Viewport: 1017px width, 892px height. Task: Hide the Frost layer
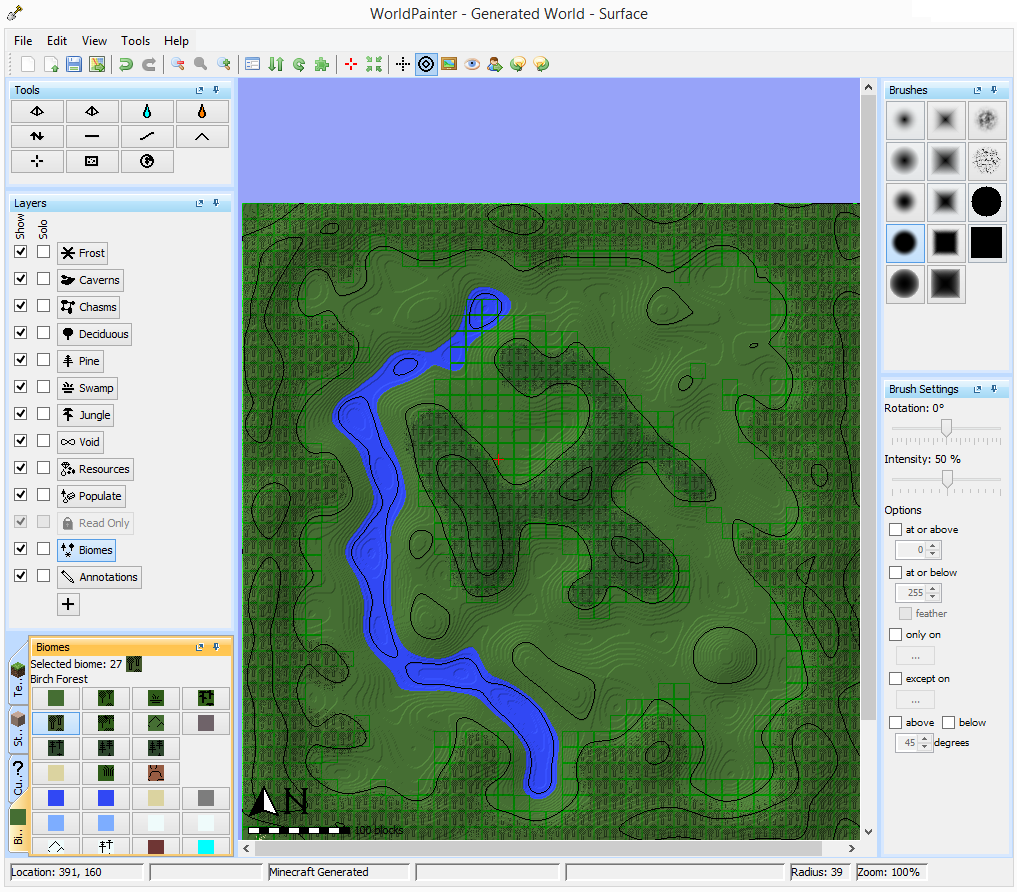pos(22,252)
